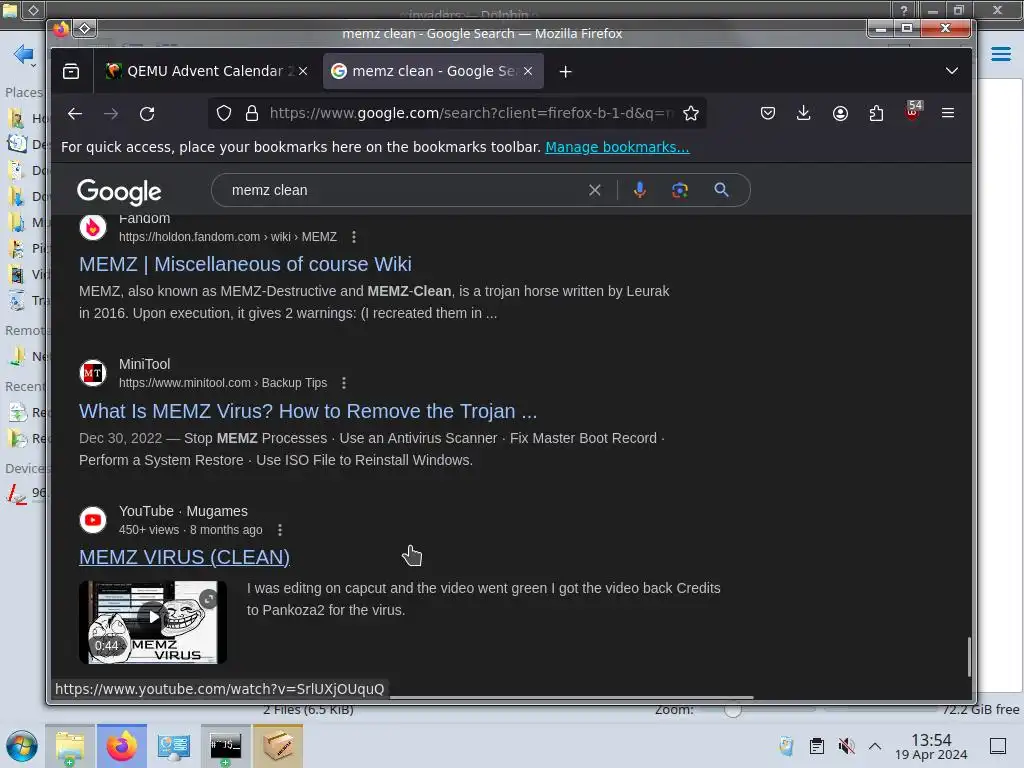Click the padlock site info icon

(x=251, y=114)
